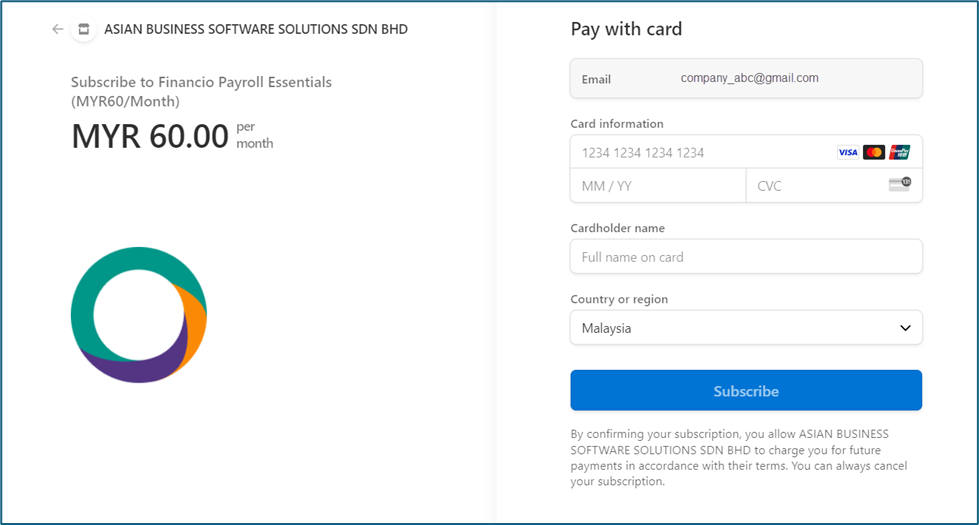Click ASIAN BUSINESS SOFTWARE SOLUTIONS merchant name

256,29
